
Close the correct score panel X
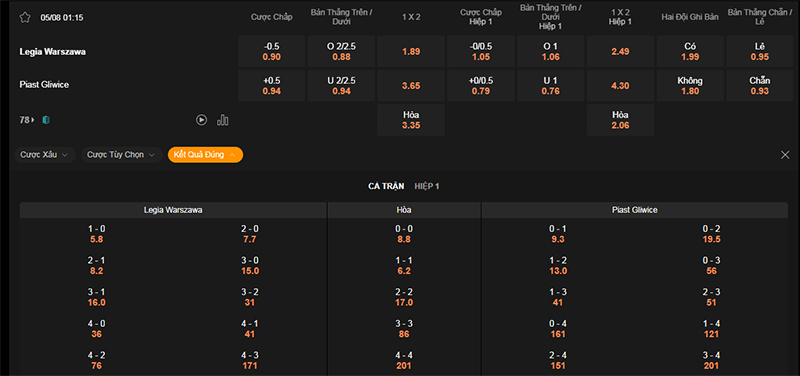point(785,155)
